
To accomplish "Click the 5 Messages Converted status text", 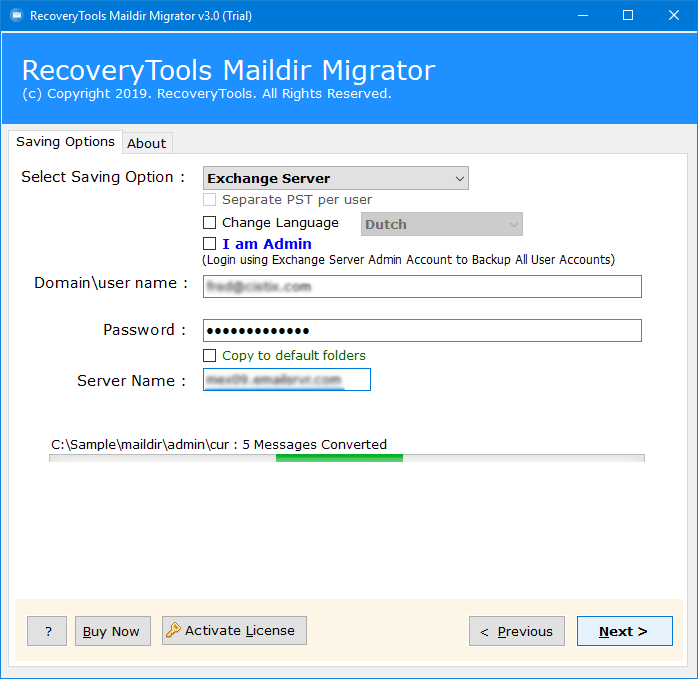I will click(314, 444).
